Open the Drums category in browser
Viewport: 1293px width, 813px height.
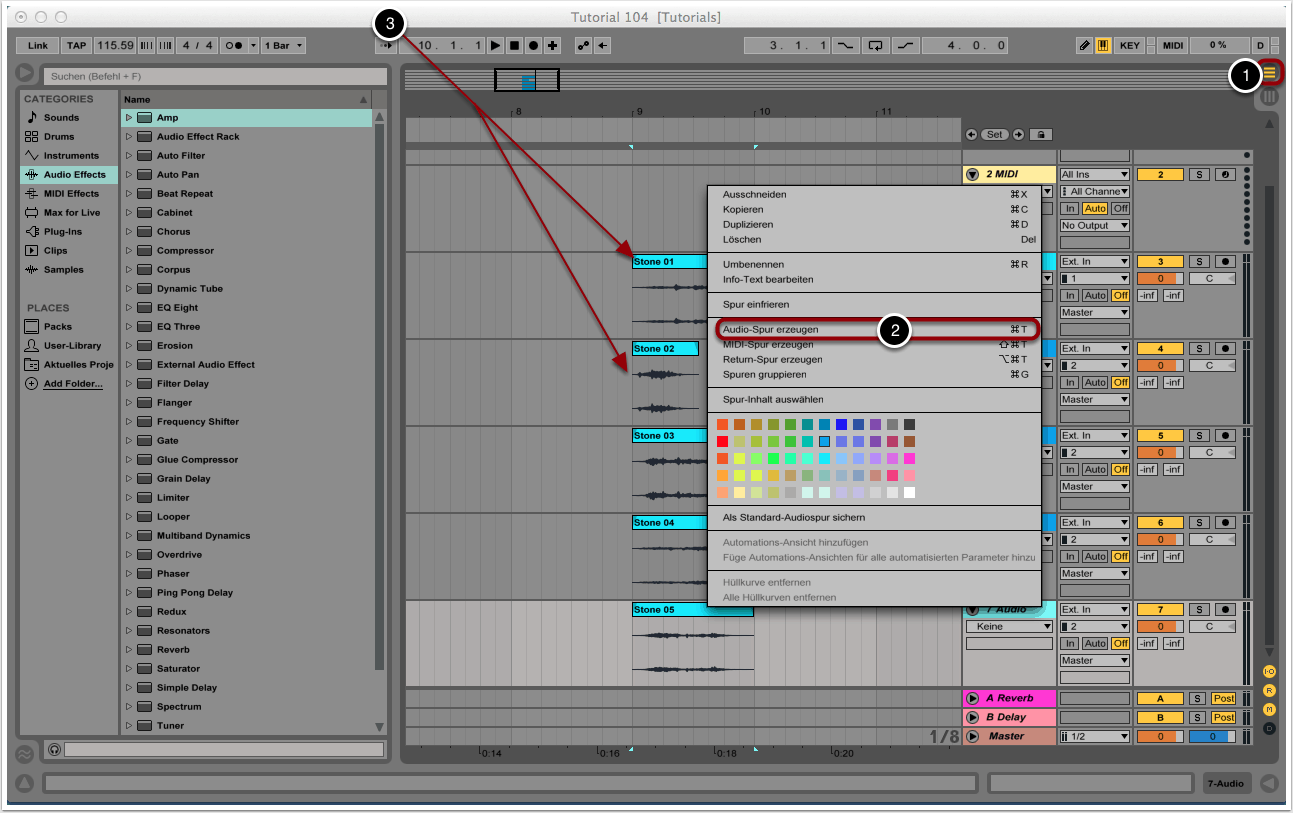click(60, 137)
